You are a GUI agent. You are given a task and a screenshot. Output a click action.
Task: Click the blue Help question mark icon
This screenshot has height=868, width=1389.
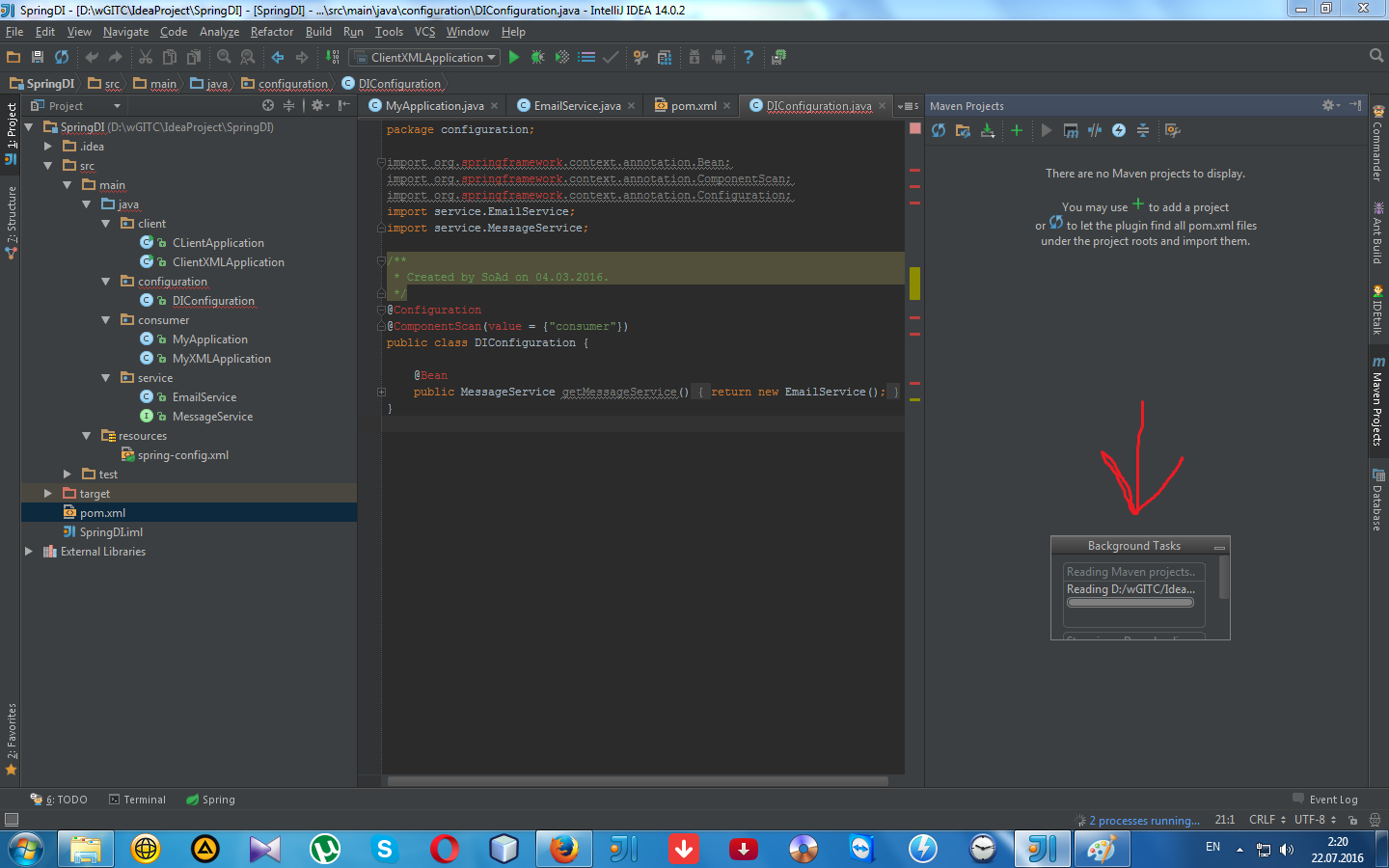pyautogui.click(x=749, y=57)
